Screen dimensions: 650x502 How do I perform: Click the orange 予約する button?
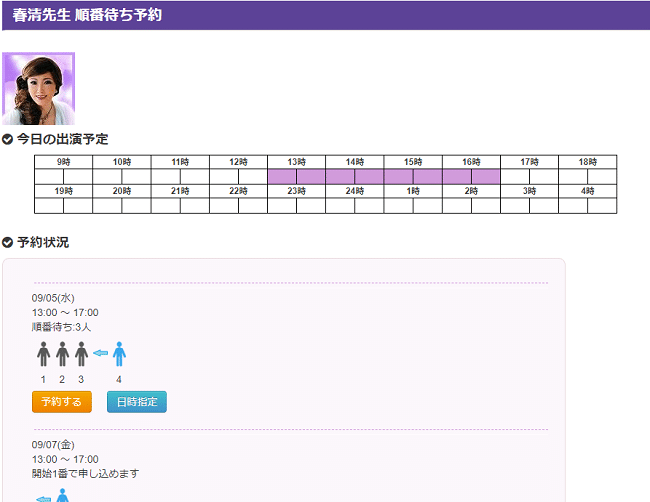62,402
